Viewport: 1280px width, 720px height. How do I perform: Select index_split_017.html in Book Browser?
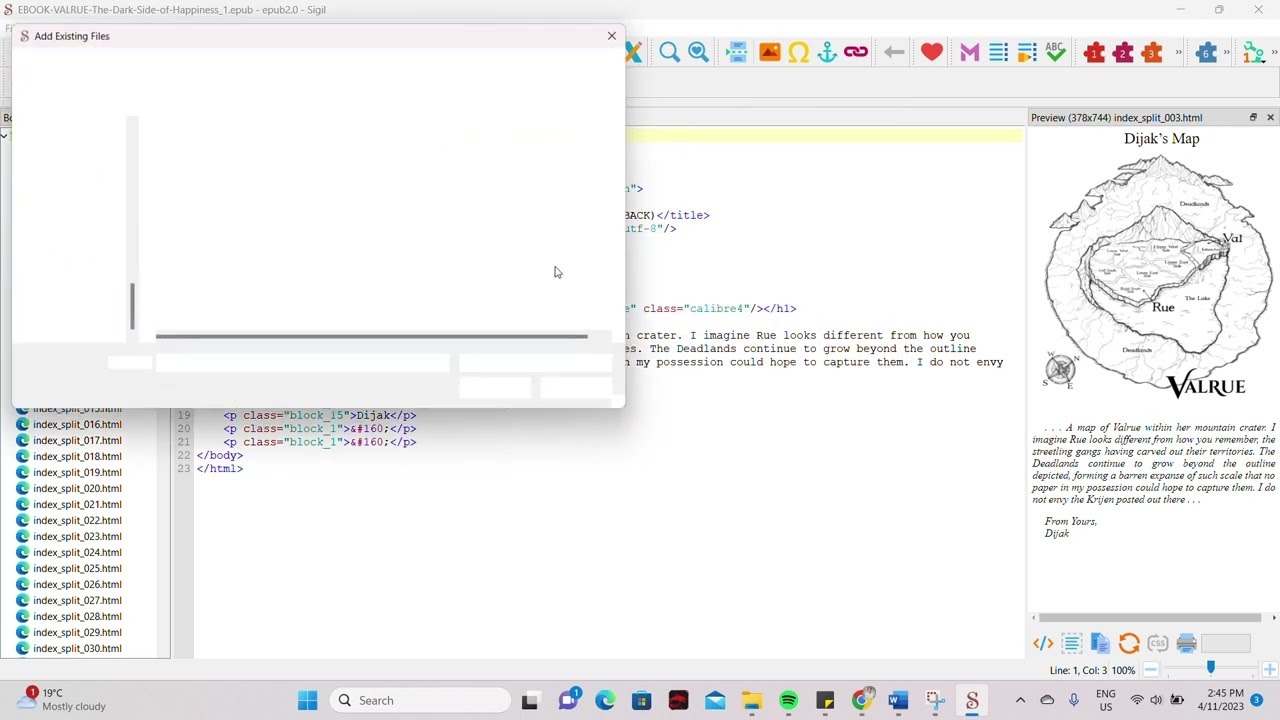[x=77, y=440]
